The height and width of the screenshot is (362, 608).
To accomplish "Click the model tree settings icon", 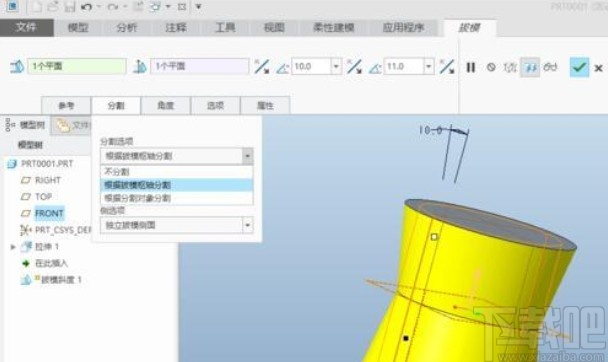I will [9, 125].
